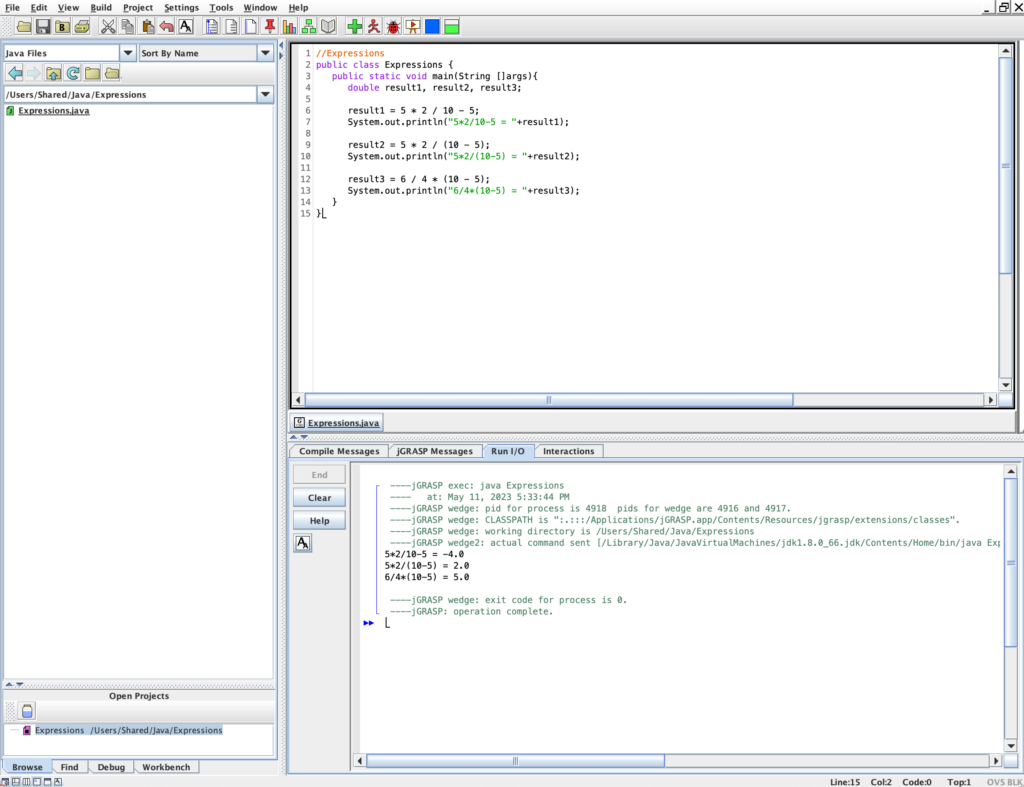This screenshot has width=1024, height=787.
Task: Click left-pointing arrow on the vertical pane divider
Action: (281, 45)
